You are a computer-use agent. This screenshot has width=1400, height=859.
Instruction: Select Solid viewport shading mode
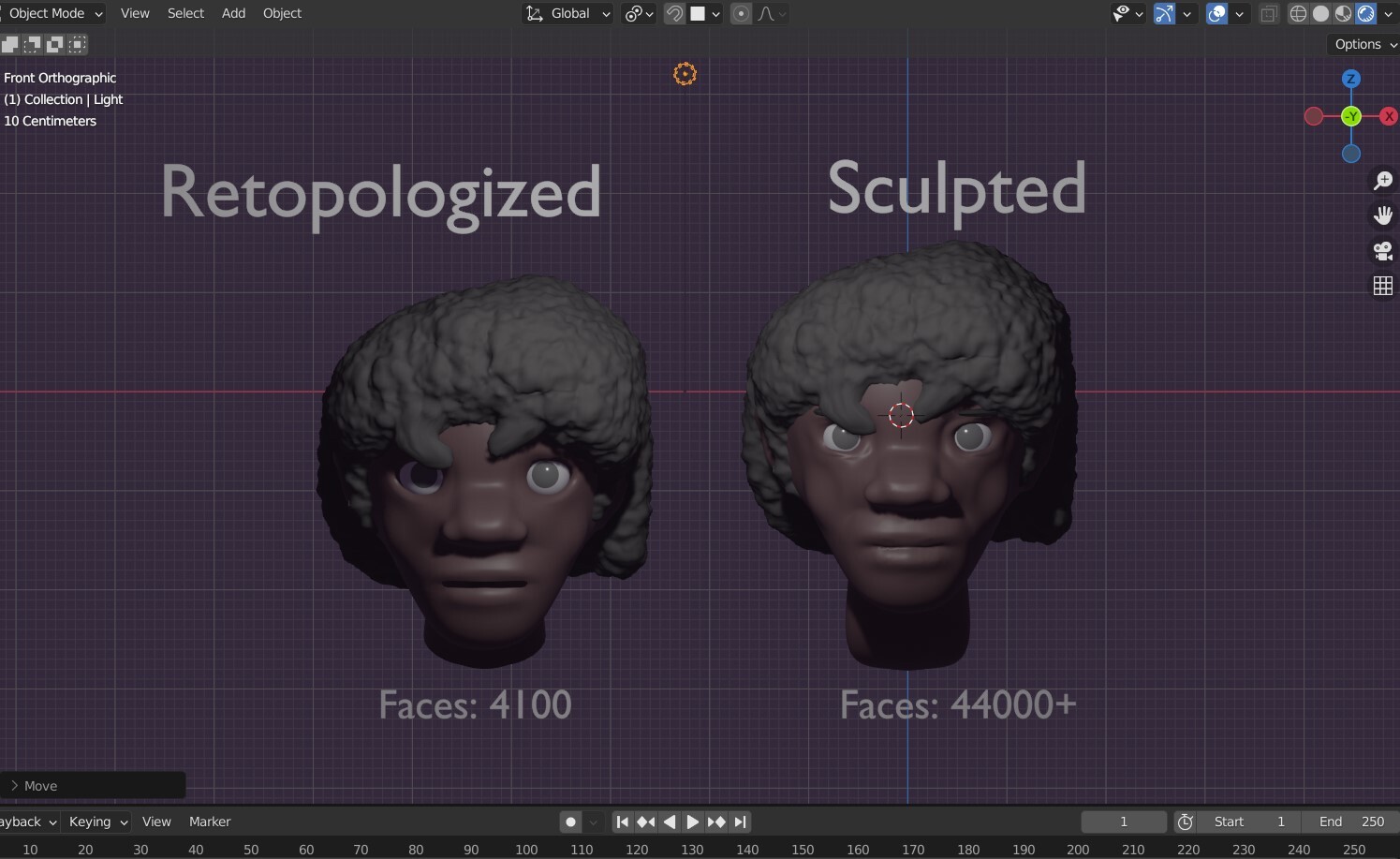point(1320,13)
